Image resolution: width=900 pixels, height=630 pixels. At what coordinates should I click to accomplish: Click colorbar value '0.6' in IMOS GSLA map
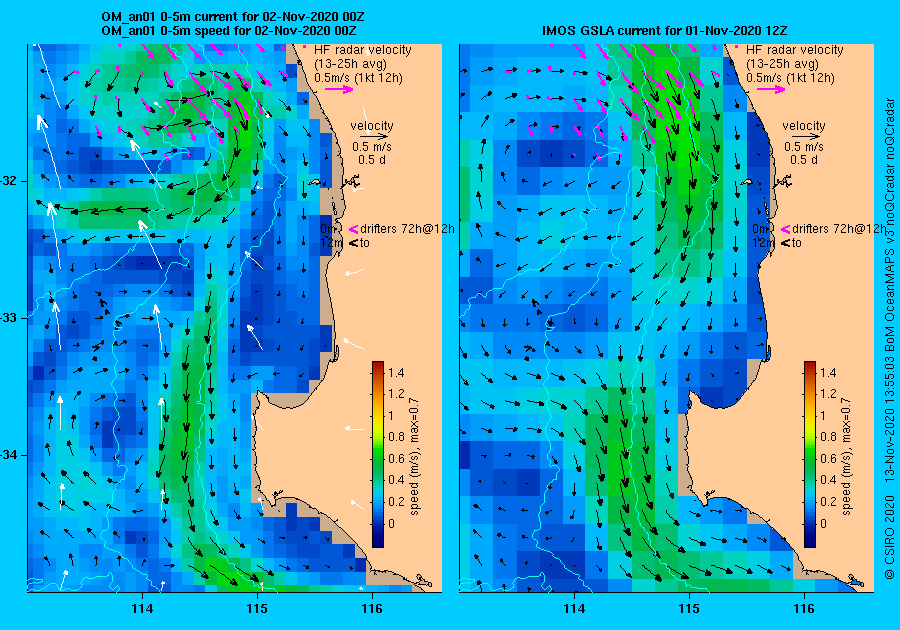(828, 458)
